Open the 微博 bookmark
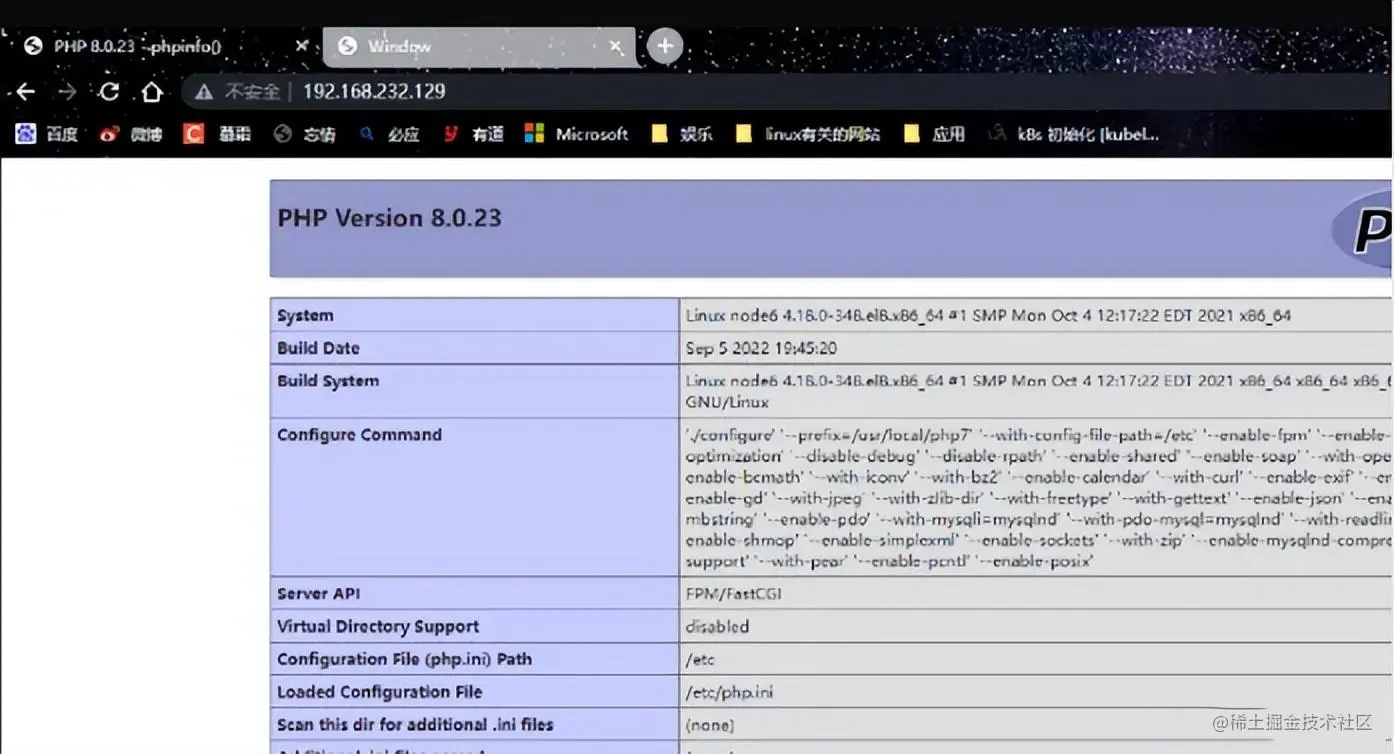Viewport: 1394px width, 754px height. click(131, 134)
